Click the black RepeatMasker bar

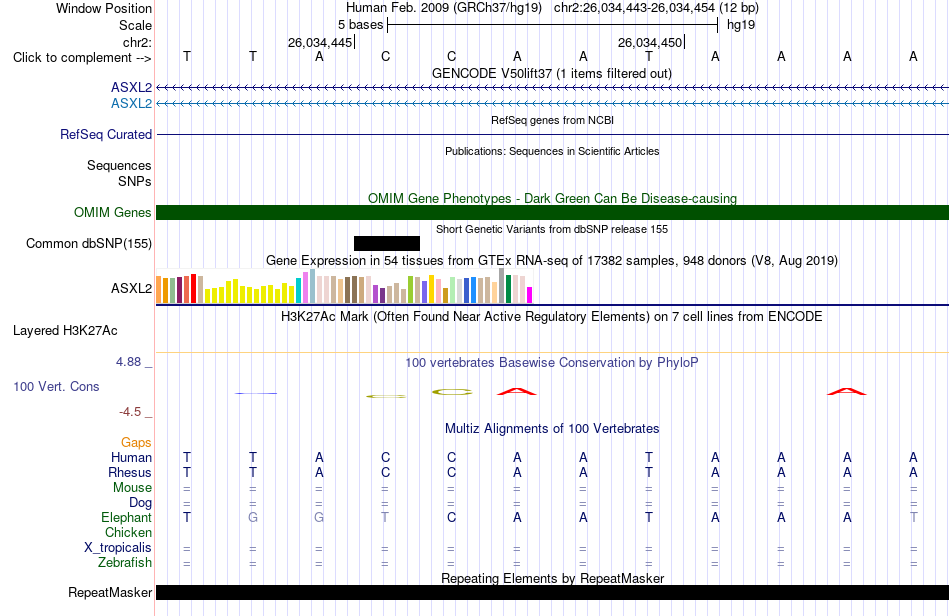(553, 592)
